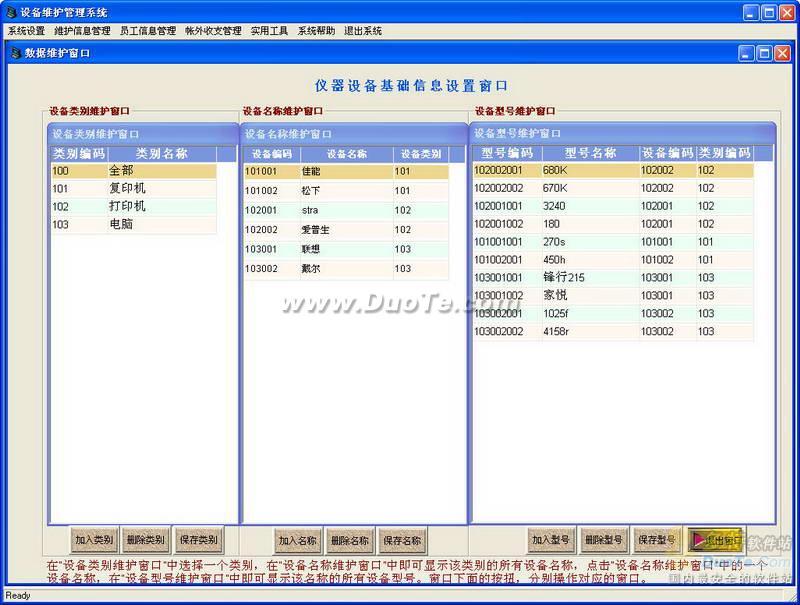This screenshot has width=800, height=605.
Task: Click the 型号编码 column header
Action: point(507,153)
